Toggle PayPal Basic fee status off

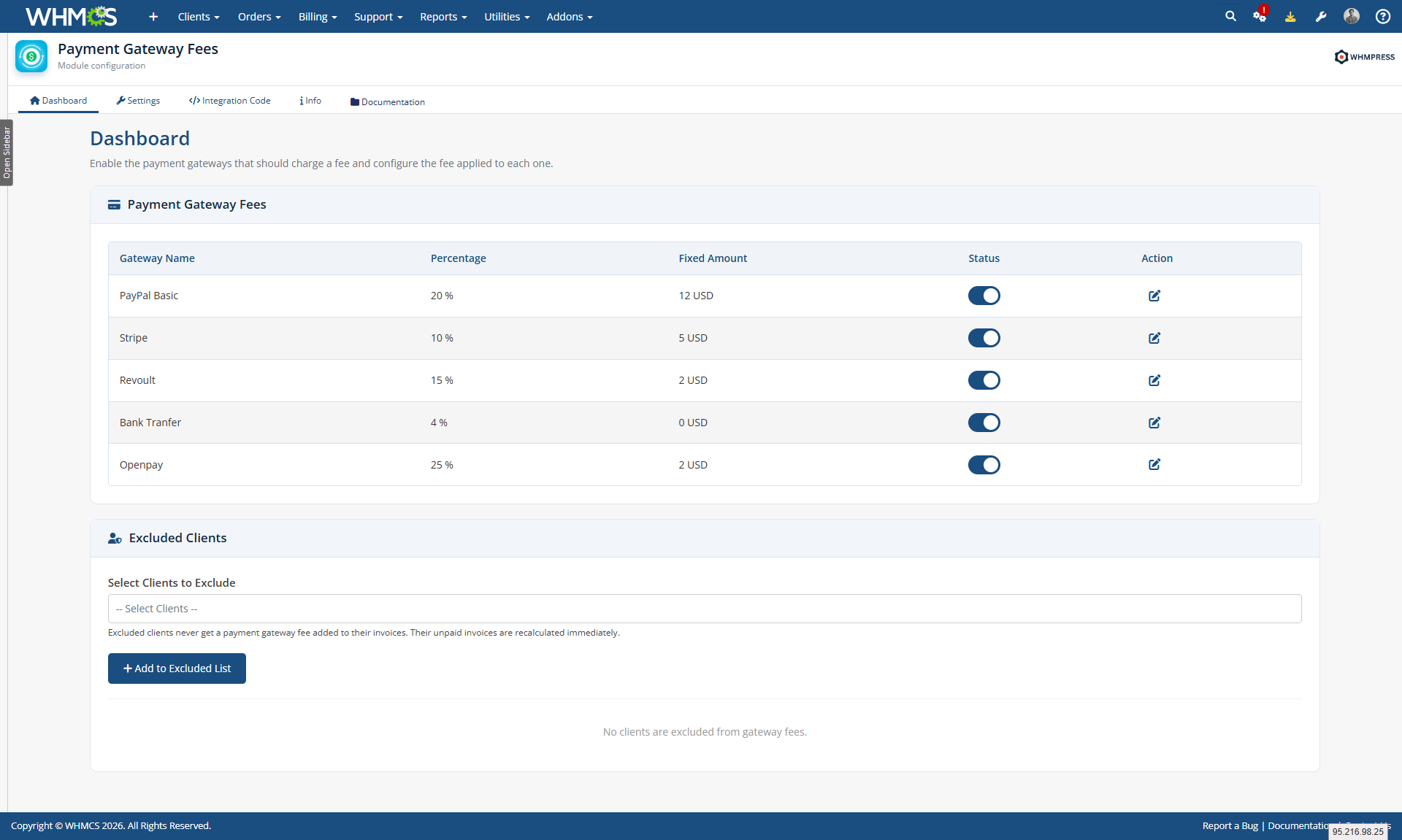click(984, 296)
